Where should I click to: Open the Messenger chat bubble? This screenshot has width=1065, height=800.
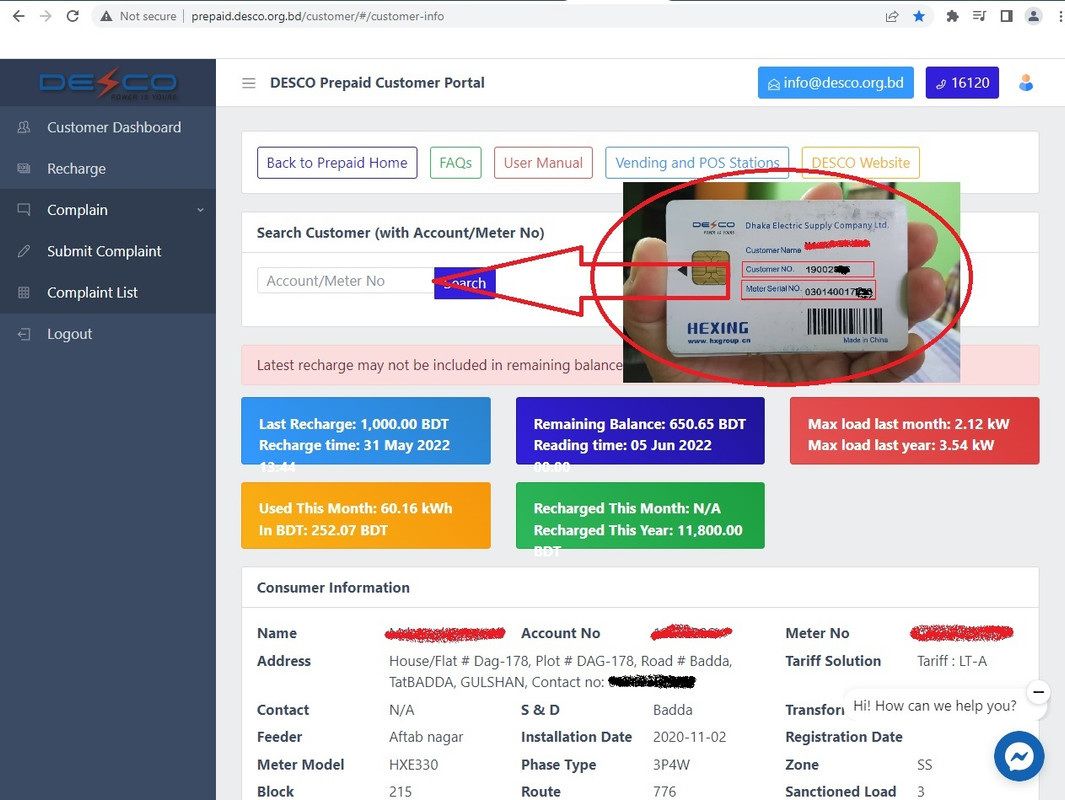coord(1019,756)
